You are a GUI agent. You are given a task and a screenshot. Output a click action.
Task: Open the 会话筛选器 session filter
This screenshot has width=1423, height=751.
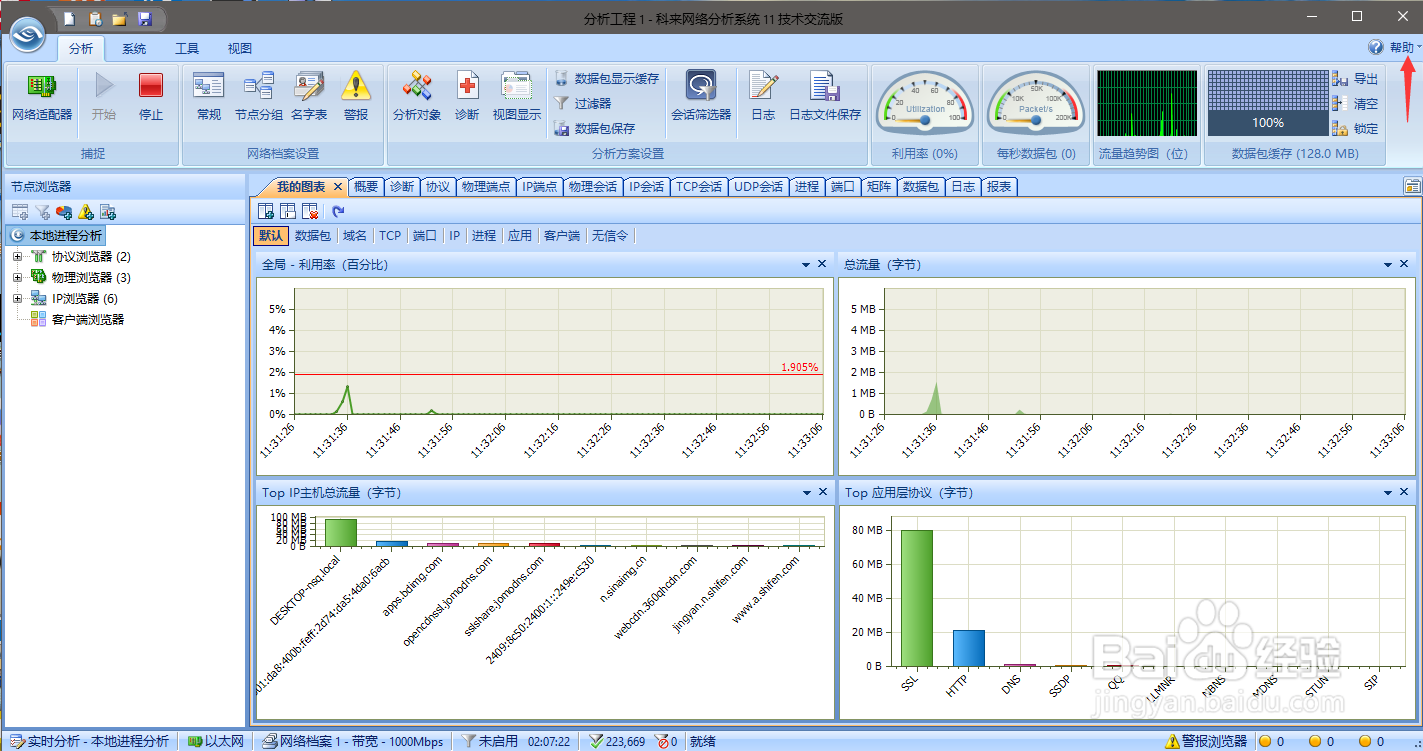701,98
